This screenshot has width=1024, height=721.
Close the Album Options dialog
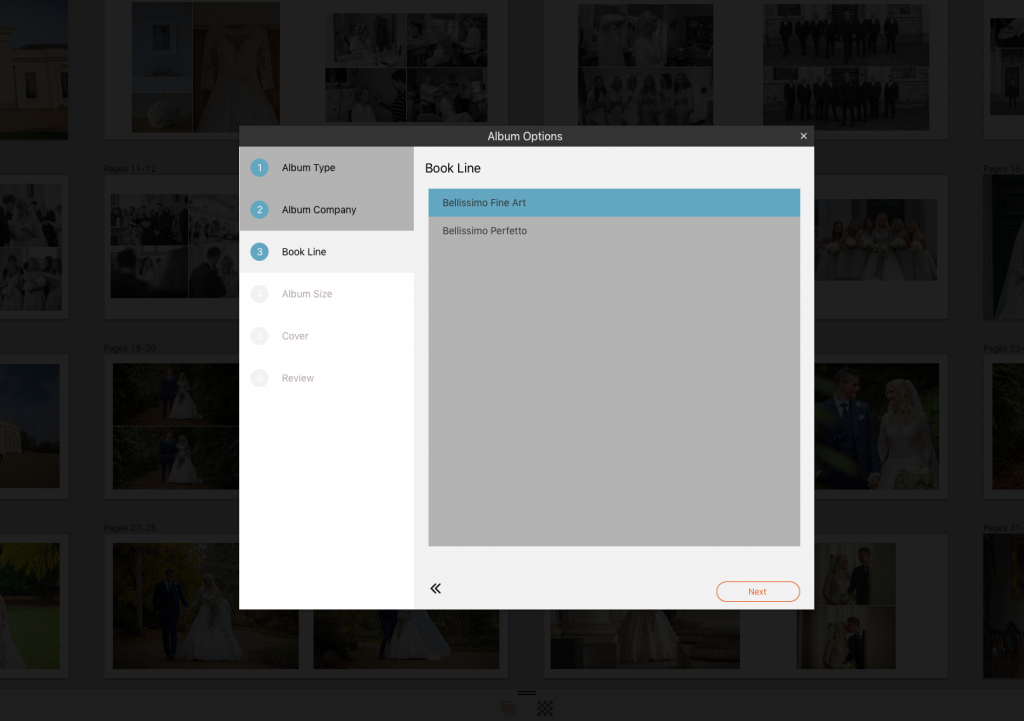pos(803,136)
